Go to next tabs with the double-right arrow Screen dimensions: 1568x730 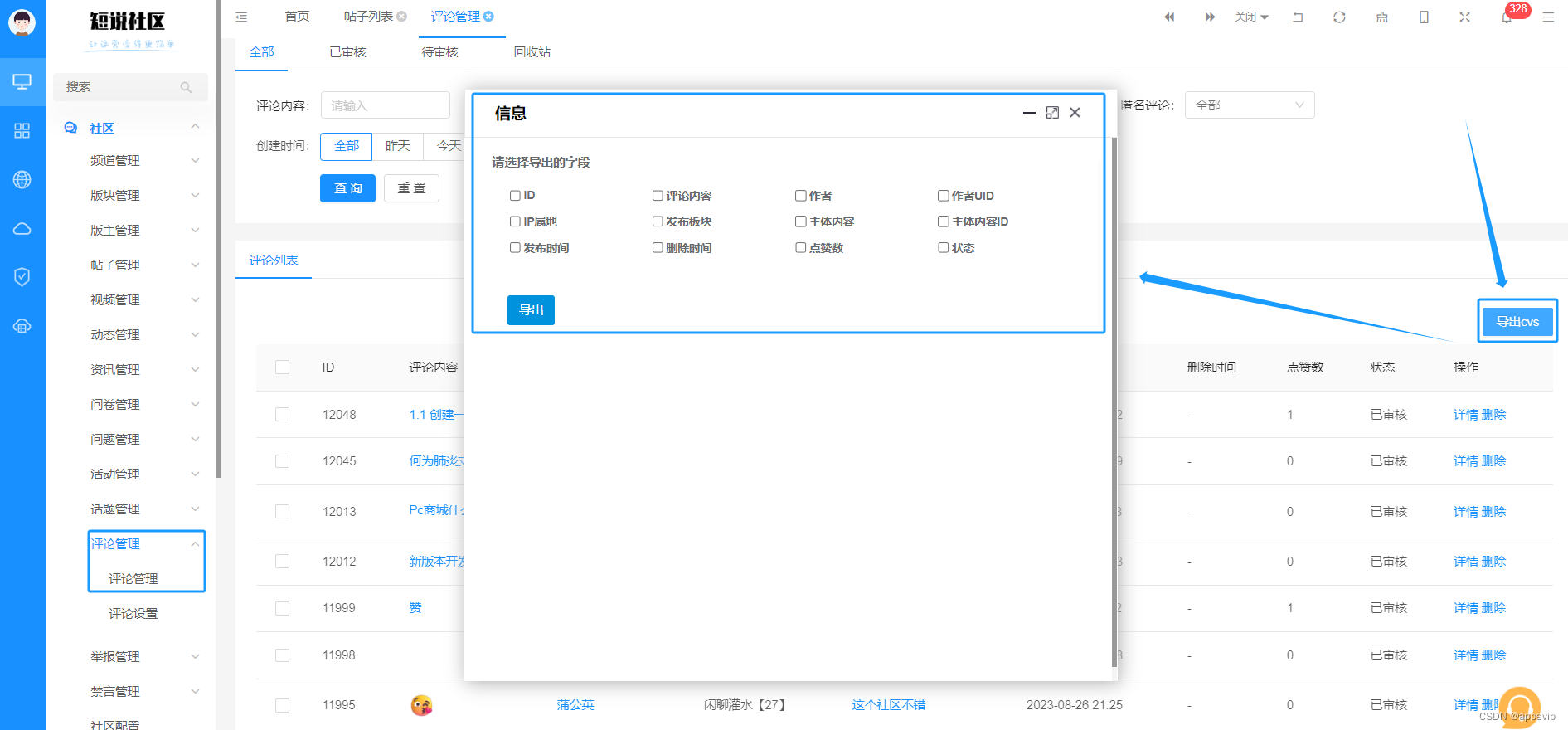pyautogui.click(x=1210, y=17)
